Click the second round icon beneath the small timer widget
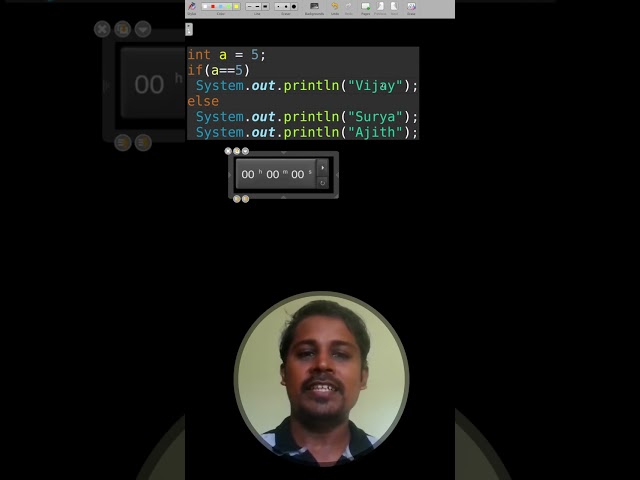 click(x=245, y=199)
